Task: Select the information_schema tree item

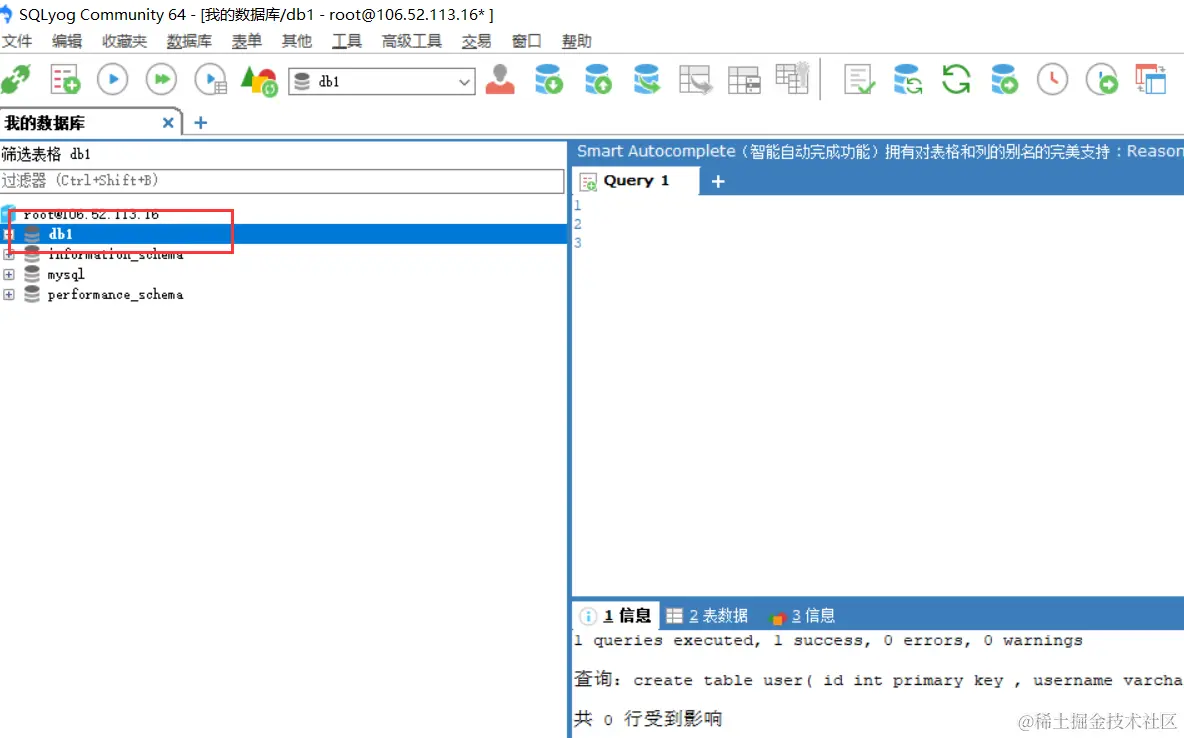Action: [116, 255]
